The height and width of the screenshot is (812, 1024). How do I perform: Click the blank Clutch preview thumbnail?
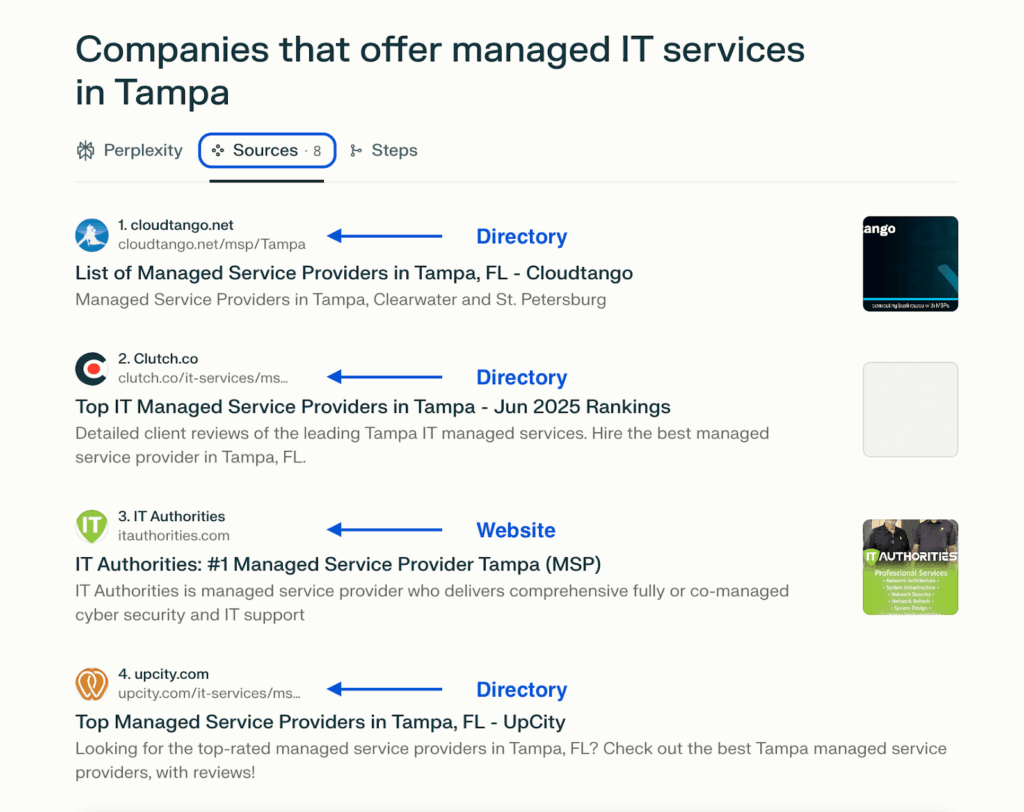coord(910,410)
